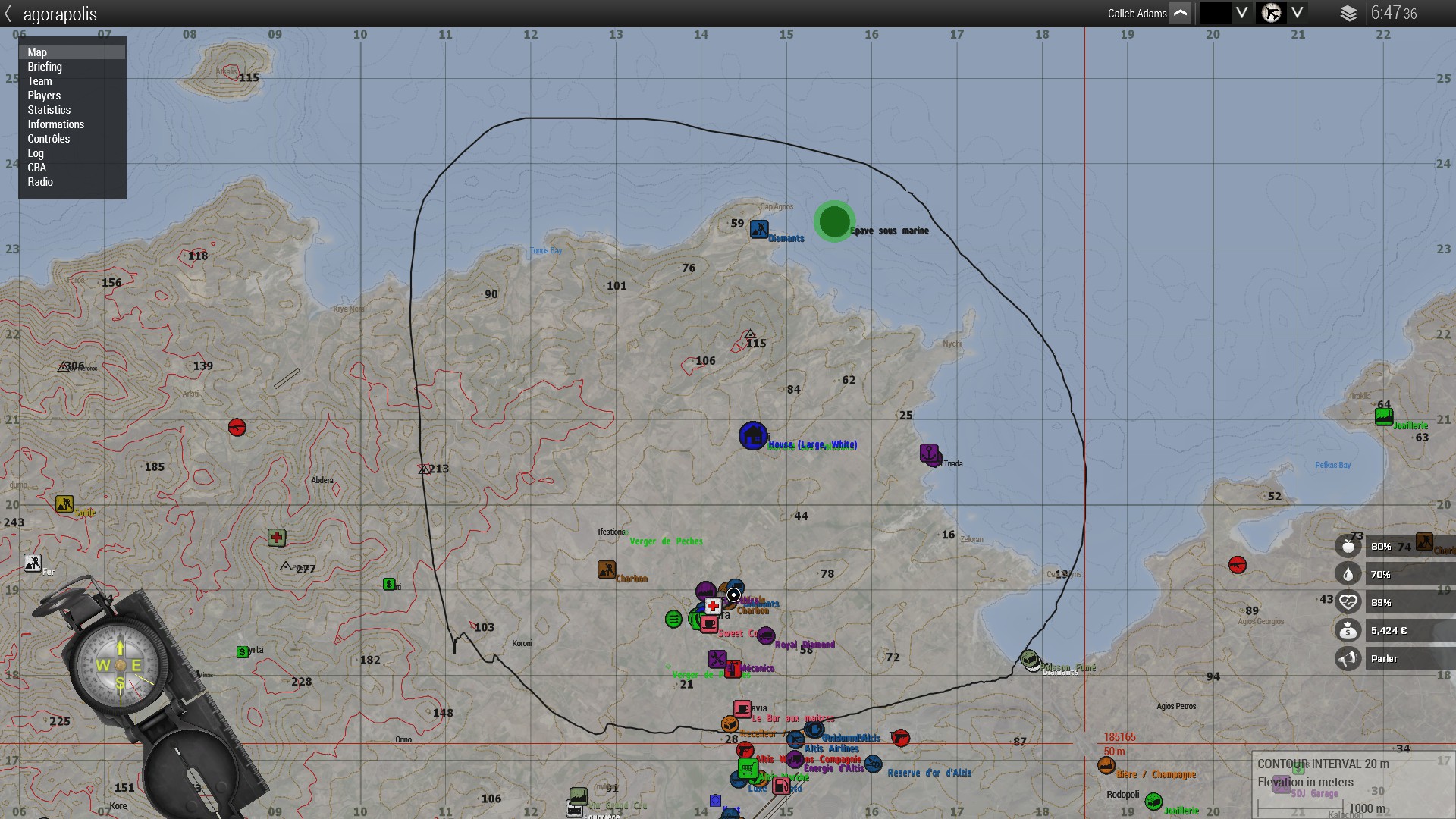The height and width of the screenshot is (819, 1456).
Task: Click the yellow Sable mine marker
Action: coord(64,504)
